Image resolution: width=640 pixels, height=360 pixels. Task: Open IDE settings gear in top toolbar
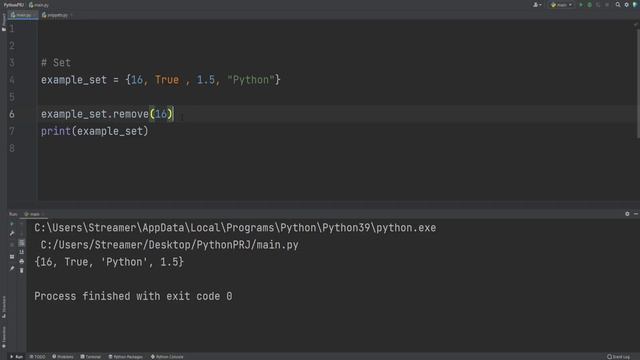[627, 5]
